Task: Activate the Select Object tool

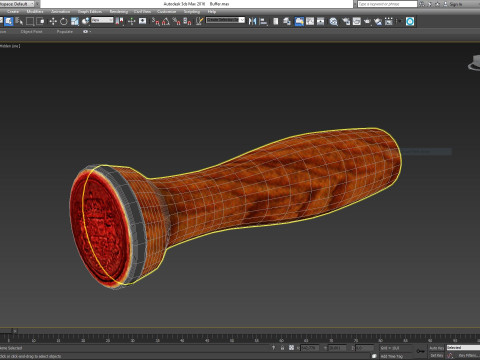Action: [8, 21]
